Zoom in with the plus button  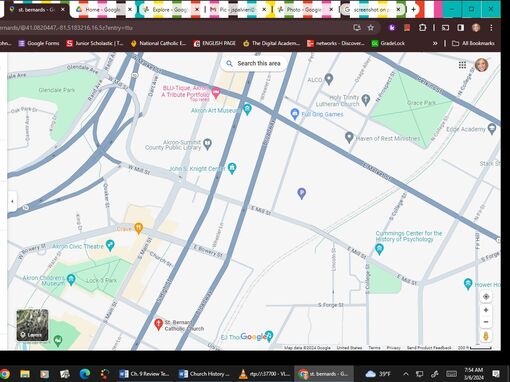[486, 310]
